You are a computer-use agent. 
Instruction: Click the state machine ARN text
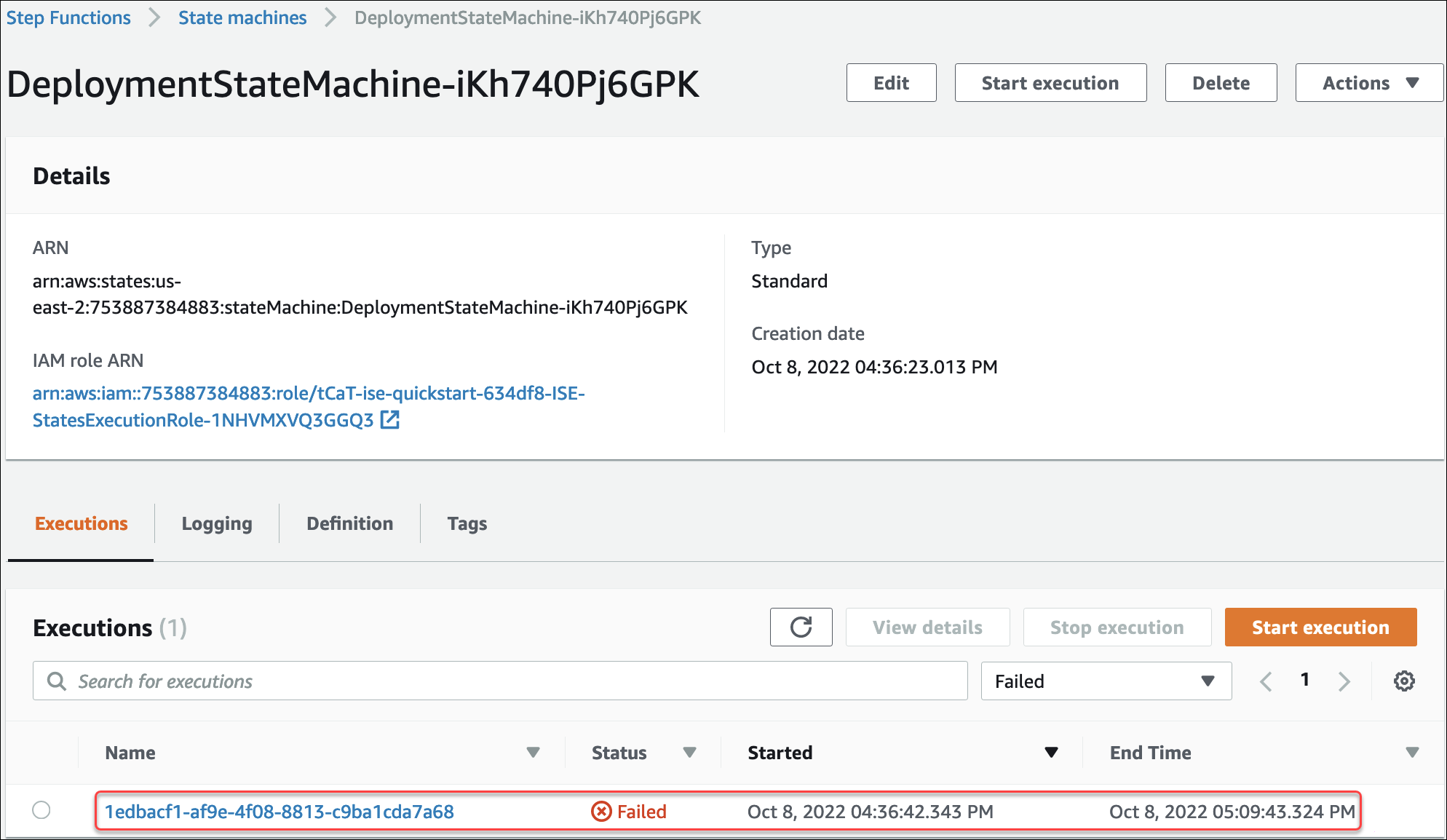360,294
